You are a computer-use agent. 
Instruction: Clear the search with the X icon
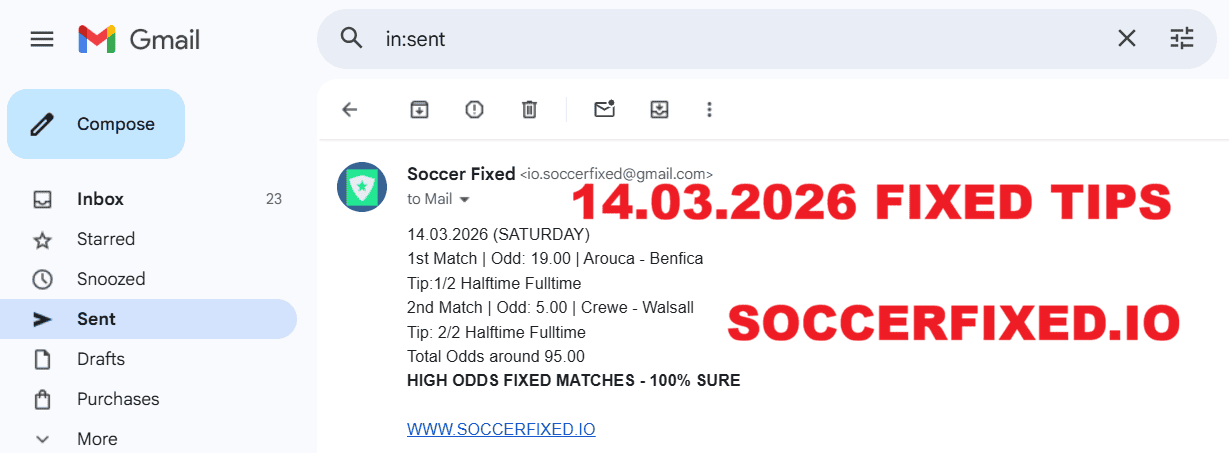1126,39
